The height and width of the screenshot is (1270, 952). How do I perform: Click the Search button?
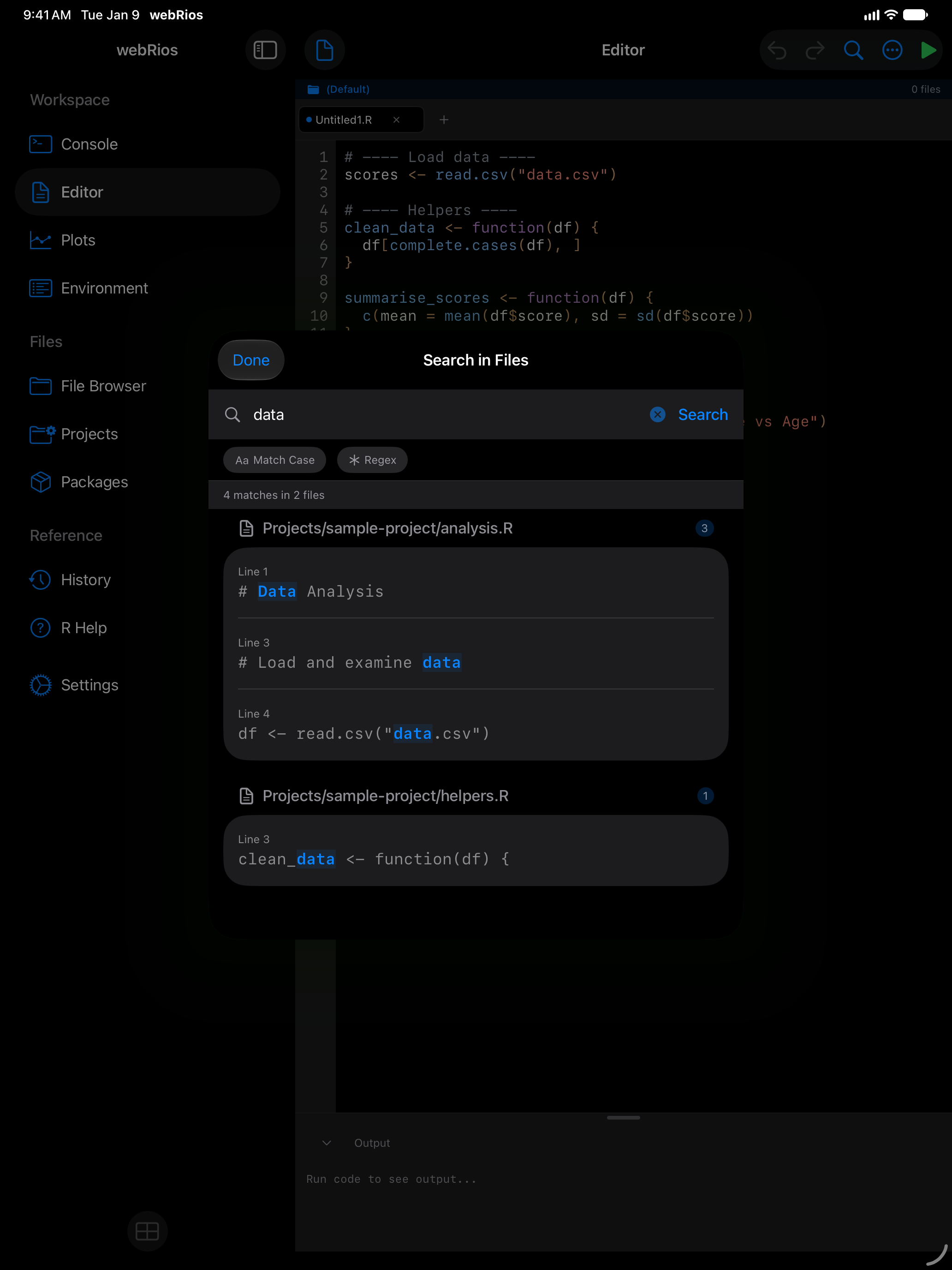[x=703, y=414]
